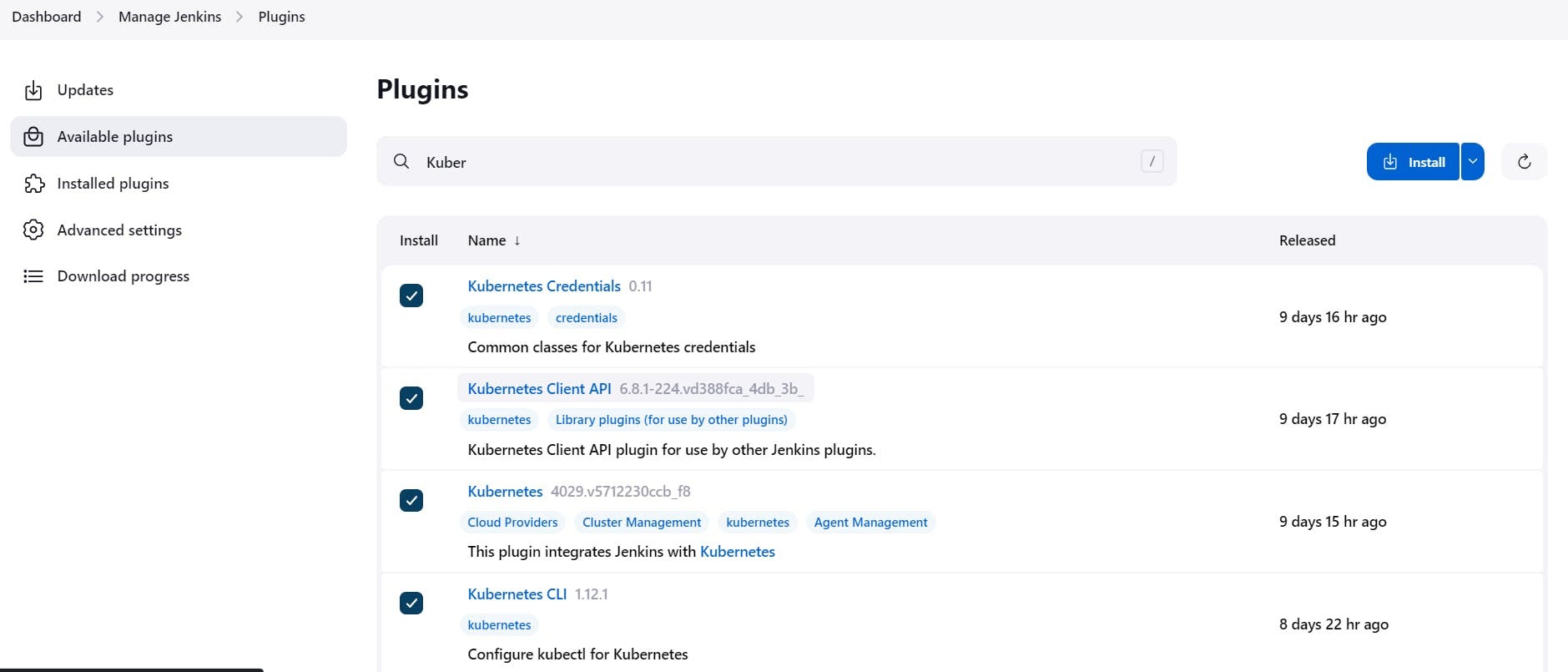Uncheck the Kubernetes CLI plugin checkbox
This screenshot has height=672, width=1568.
pyautogui.click(x=411, y=603)
